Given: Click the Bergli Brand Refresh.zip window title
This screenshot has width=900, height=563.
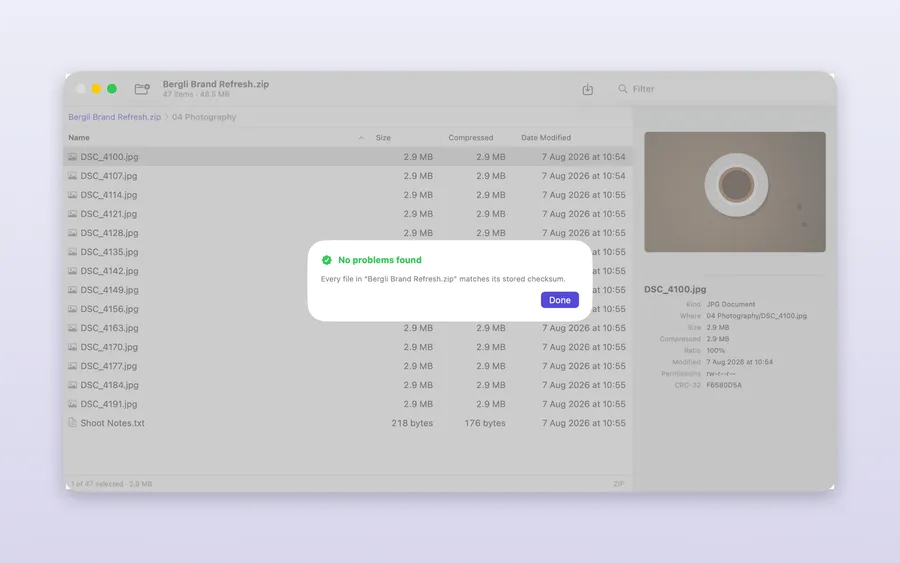Looking at the screenshot, I should (x=215, y=84).
